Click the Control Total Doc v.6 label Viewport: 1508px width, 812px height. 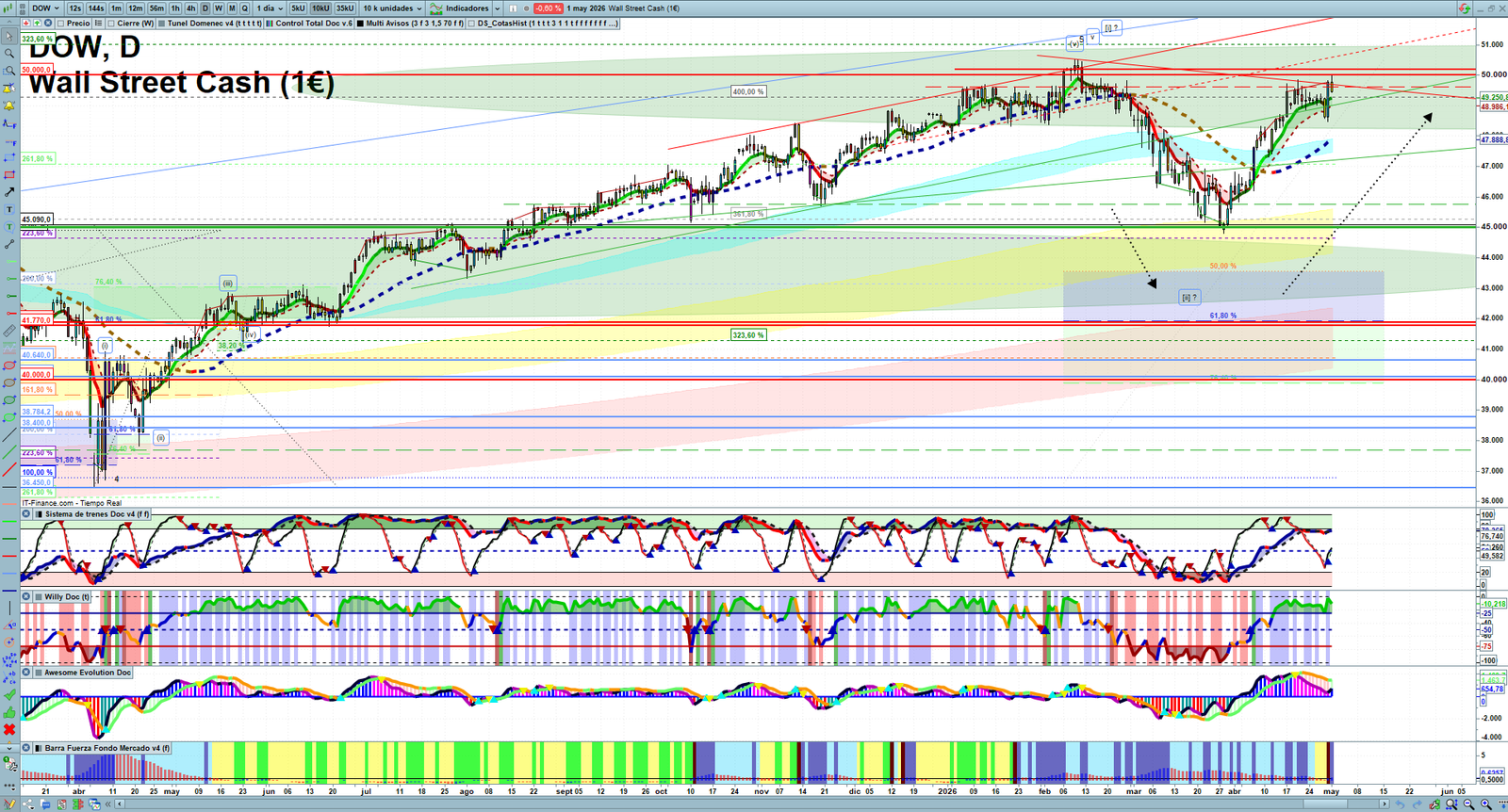pos(314,23)
